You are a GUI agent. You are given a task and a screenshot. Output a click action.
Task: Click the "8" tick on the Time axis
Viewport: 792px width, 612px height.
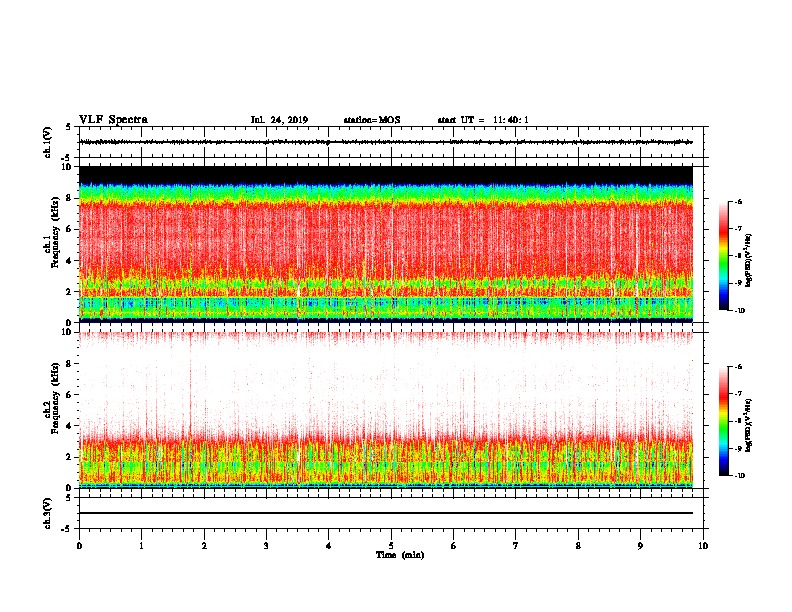(x=578, y=545)
